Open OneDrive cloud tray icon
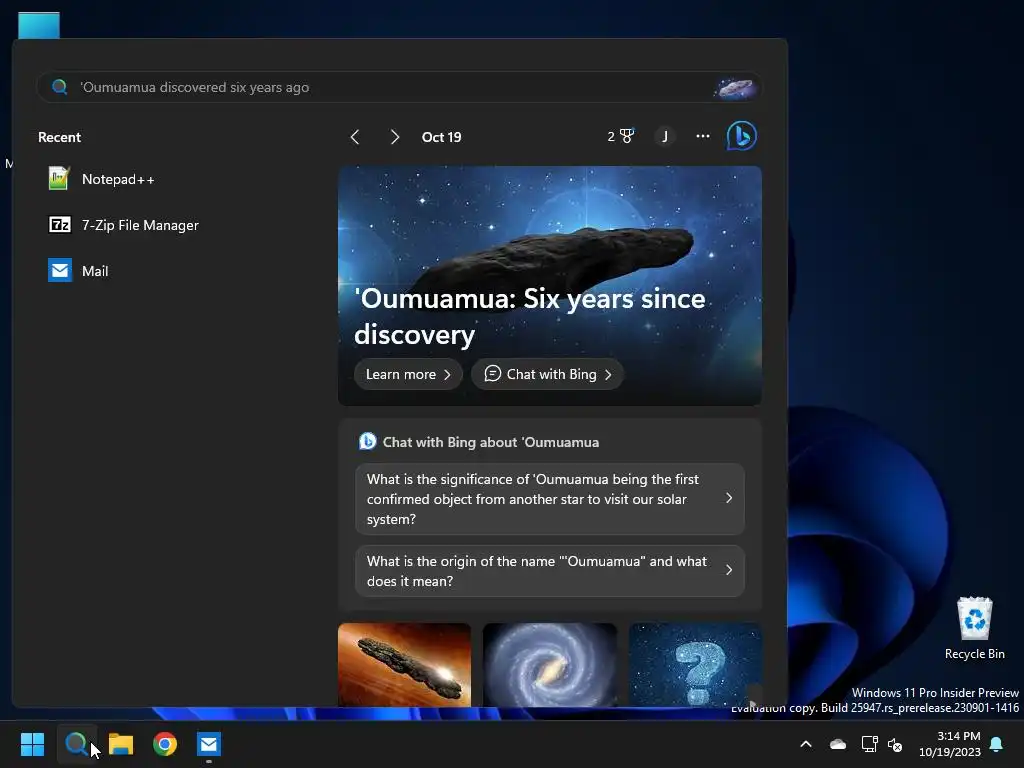Viewport: 1024px width, 768px height. 838,744
